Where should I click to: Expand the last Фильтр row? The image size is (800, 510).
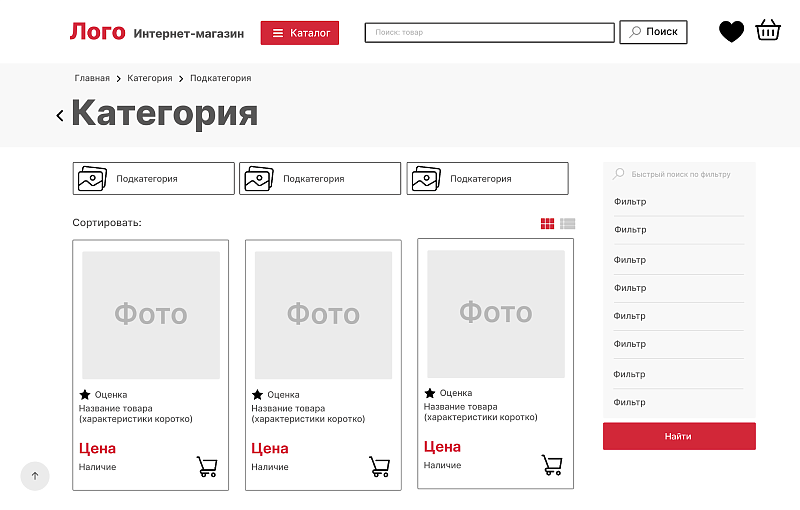678,402
